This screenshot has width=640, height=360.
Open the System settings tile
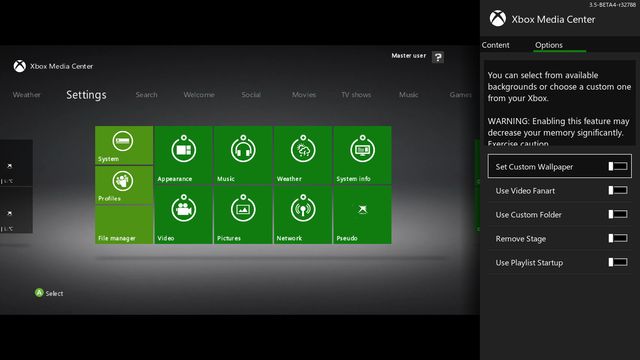pyautogui.click(x=124, y=145)
